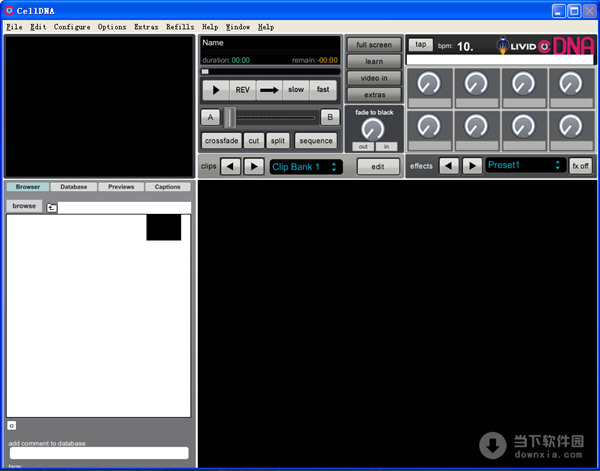Switch to the Database tab
The image size is (600, 471).
[x=73, y=187]
